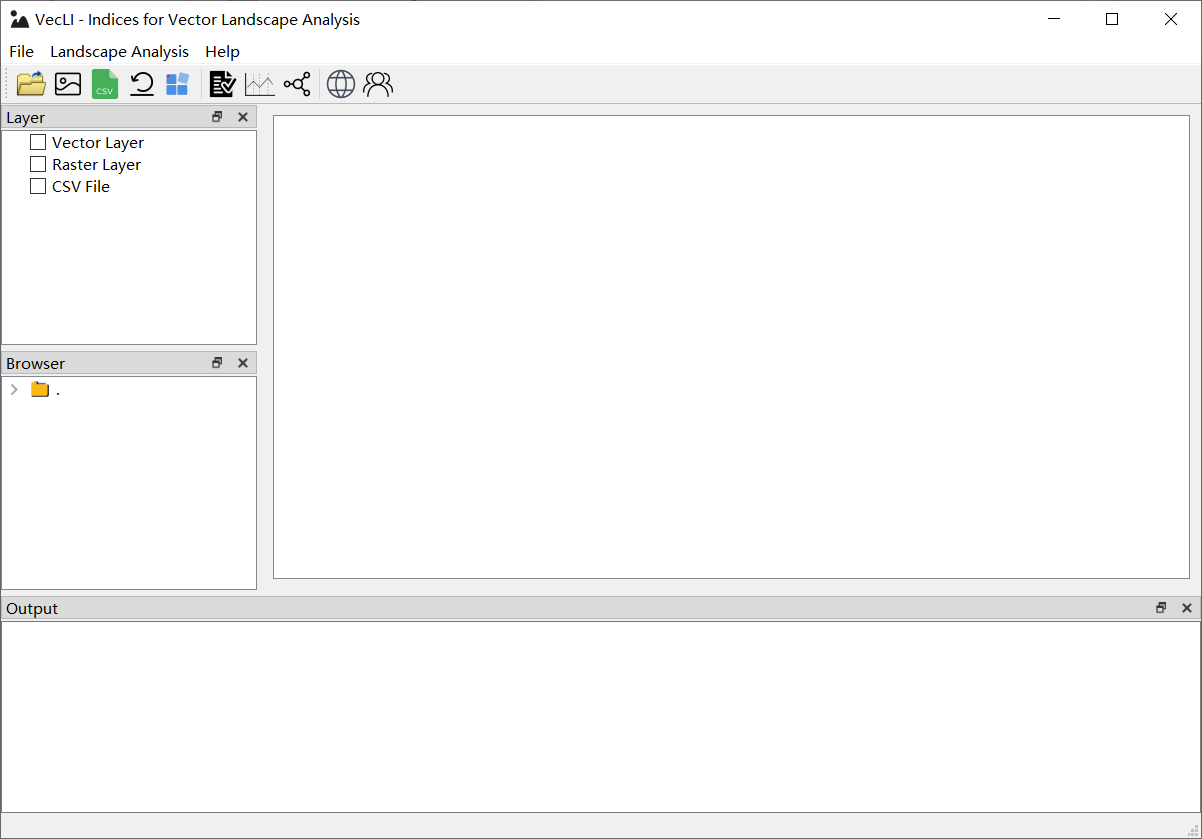
Task: Click the people group toolbar icon
Action: 378,84
